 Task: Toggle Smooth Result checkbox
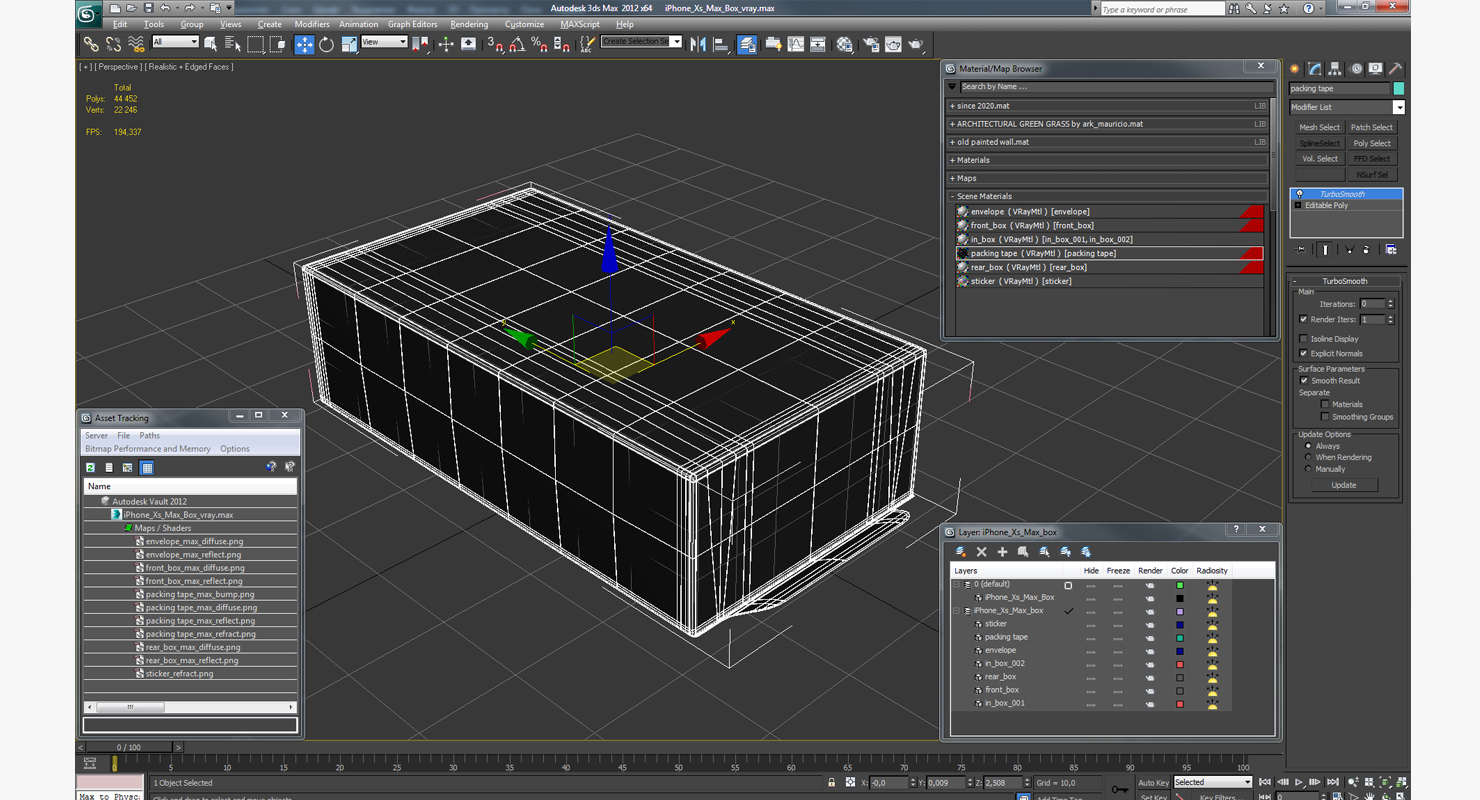click(1303, 381)
